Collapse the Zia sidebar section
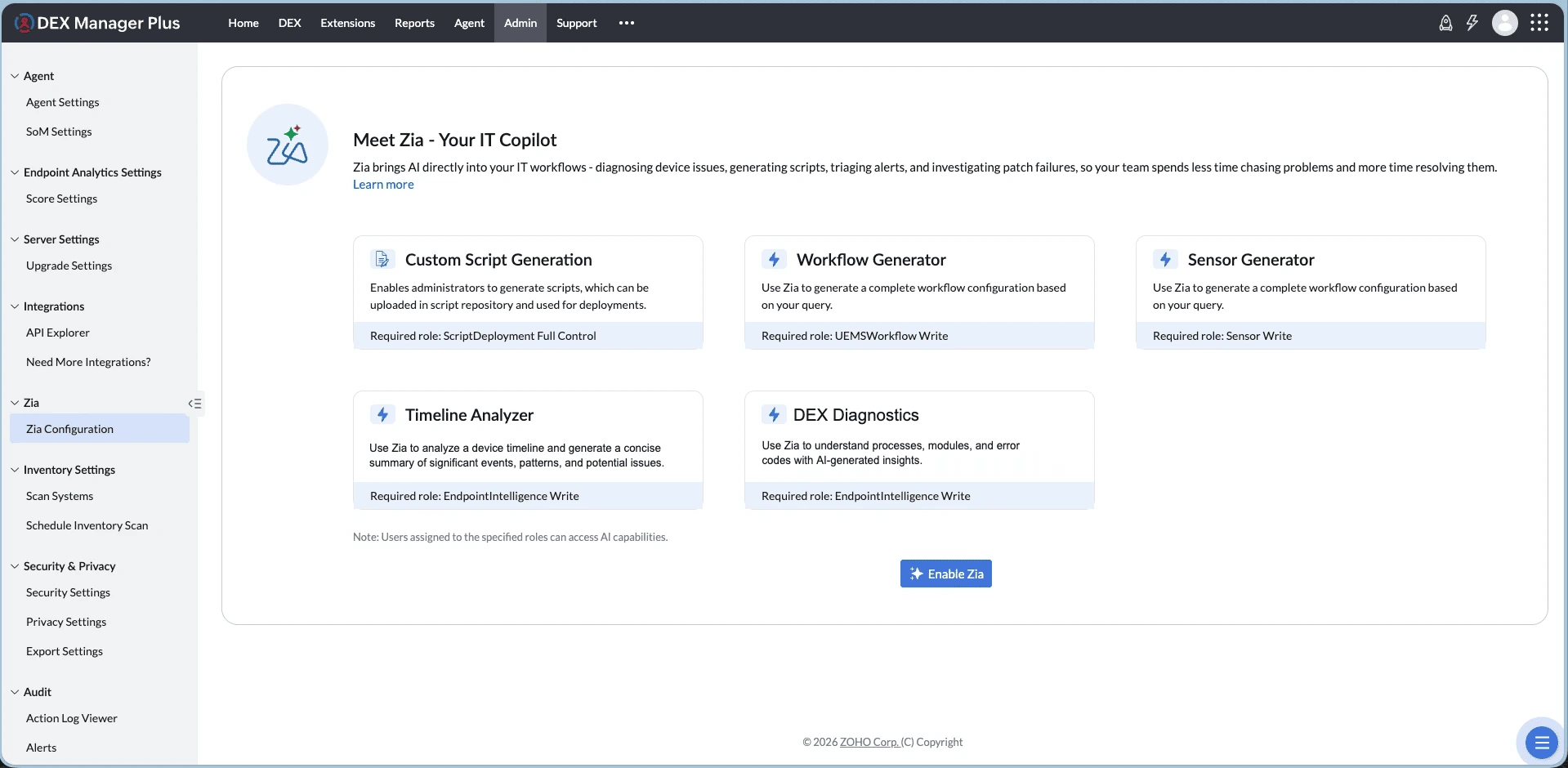 [15, 403]
